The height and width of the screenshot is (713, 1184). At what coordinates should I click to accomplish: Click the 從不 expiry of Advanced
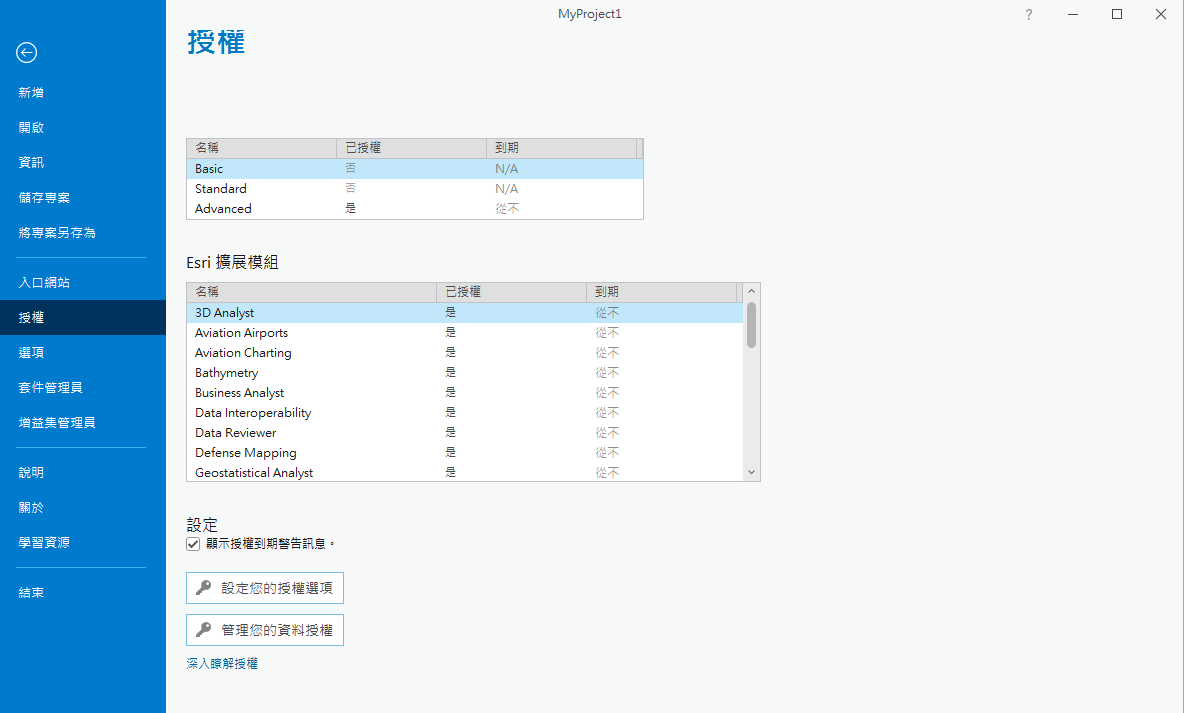tap(507, 208)
